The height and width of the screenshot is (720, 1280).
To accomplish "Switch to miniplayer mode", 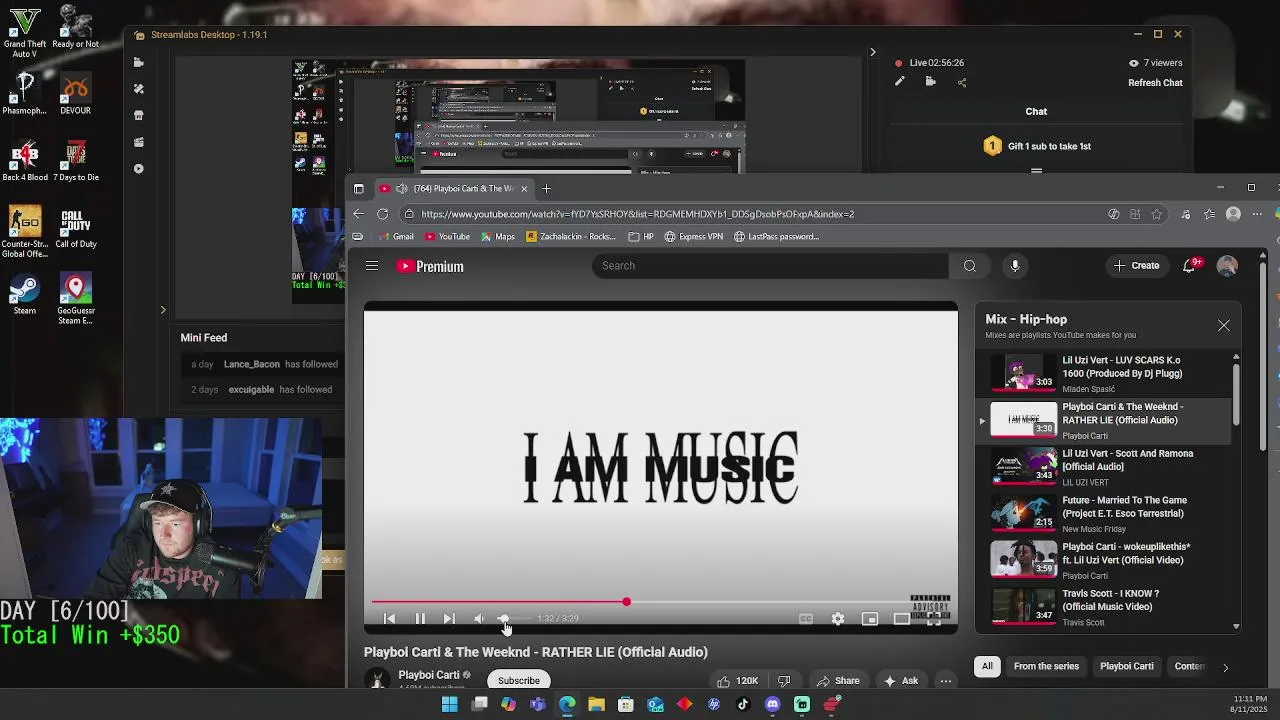I will [870, 619].
